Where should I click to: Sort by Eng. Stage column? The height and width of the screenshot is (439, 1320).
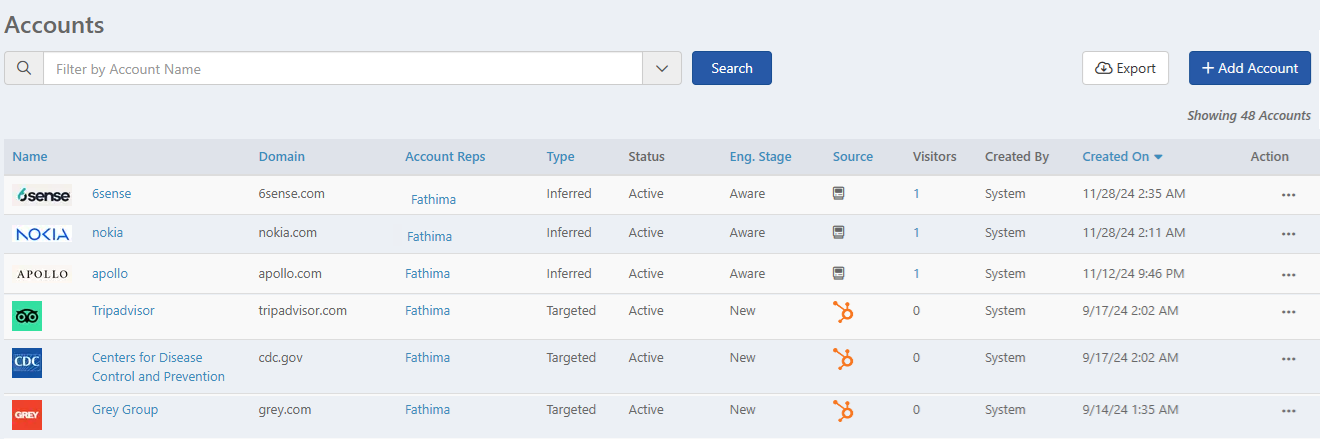pyautogui.click(x=761, y=157)
